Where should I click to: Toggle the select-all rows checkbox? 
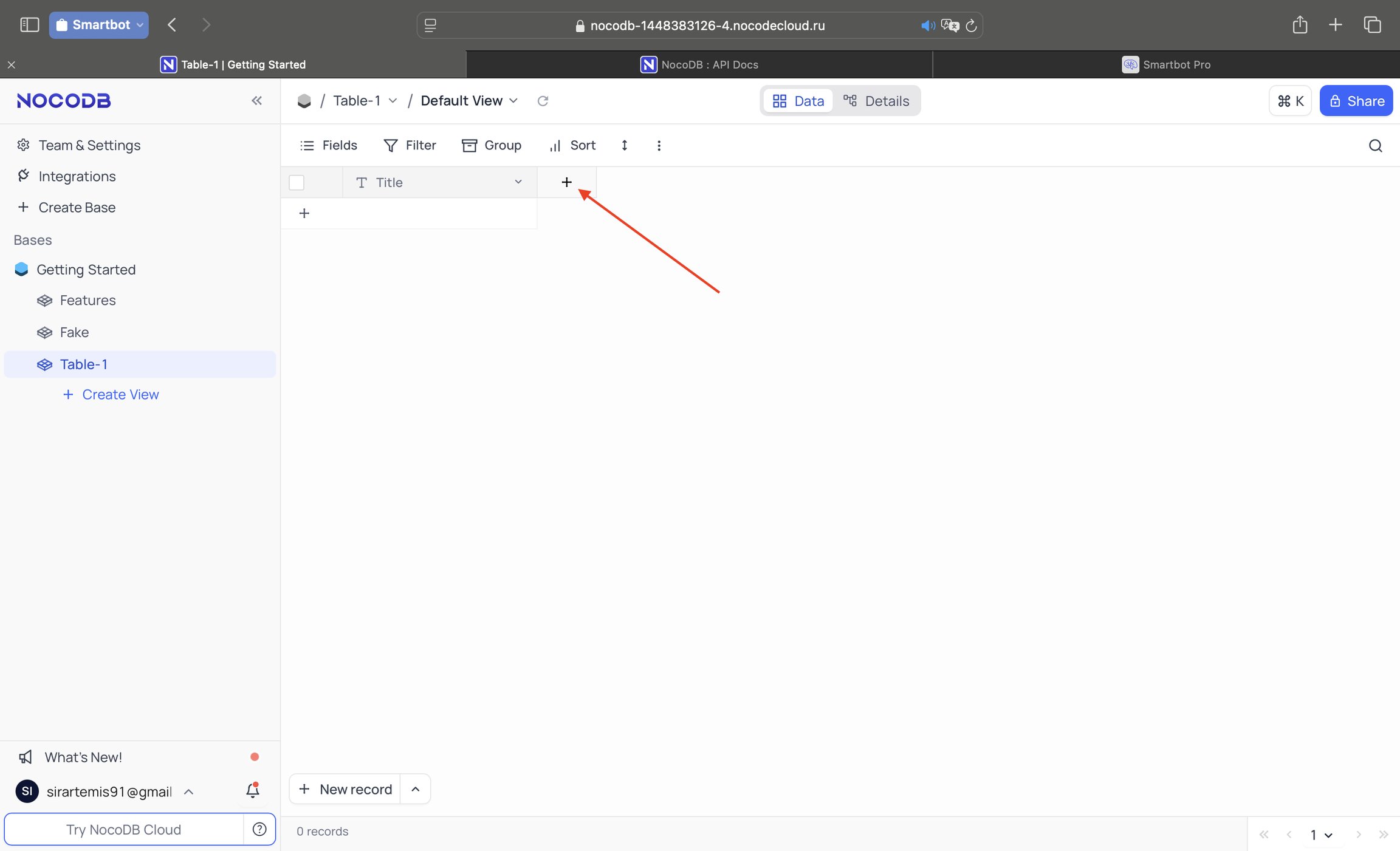297,182
